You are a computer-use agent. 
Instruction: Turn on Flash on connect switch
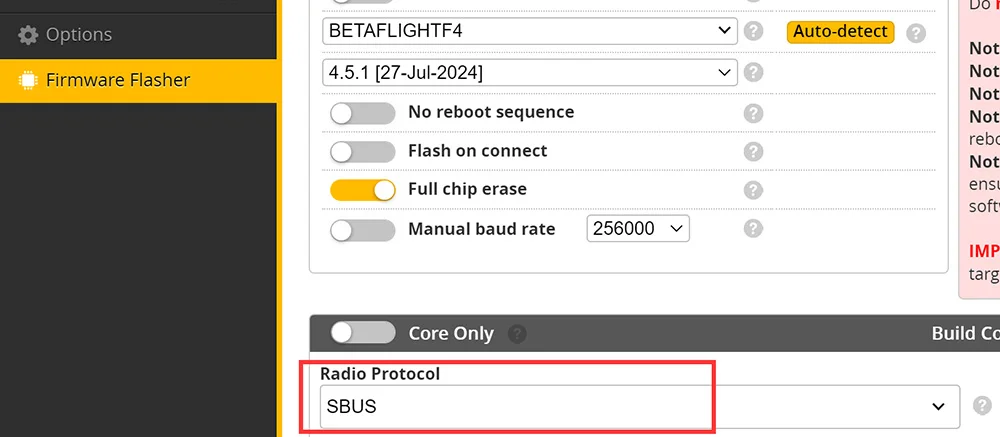[x=362, y=151]
